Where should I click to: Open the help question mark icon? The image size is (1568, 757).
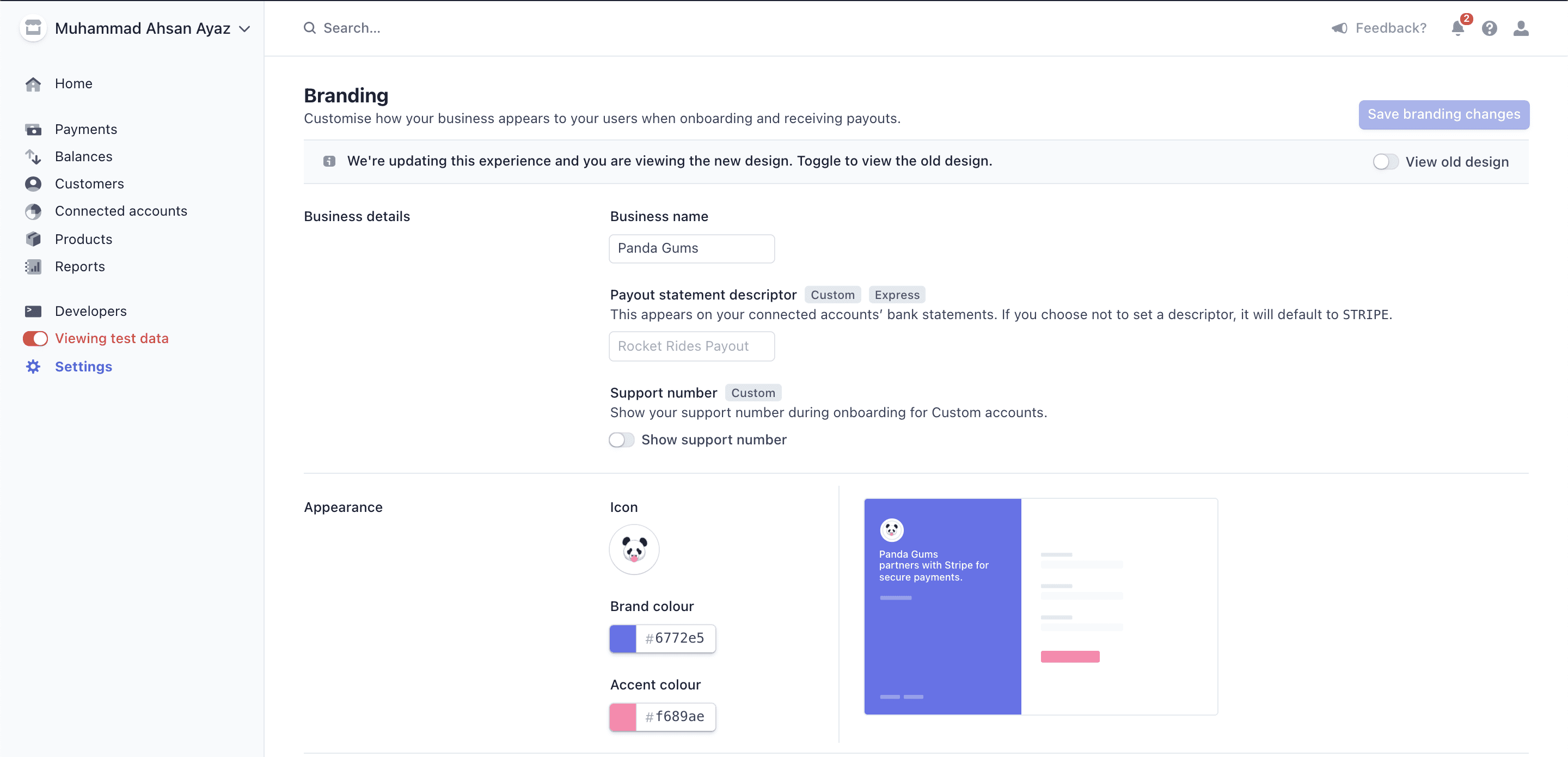[1489, 28]
